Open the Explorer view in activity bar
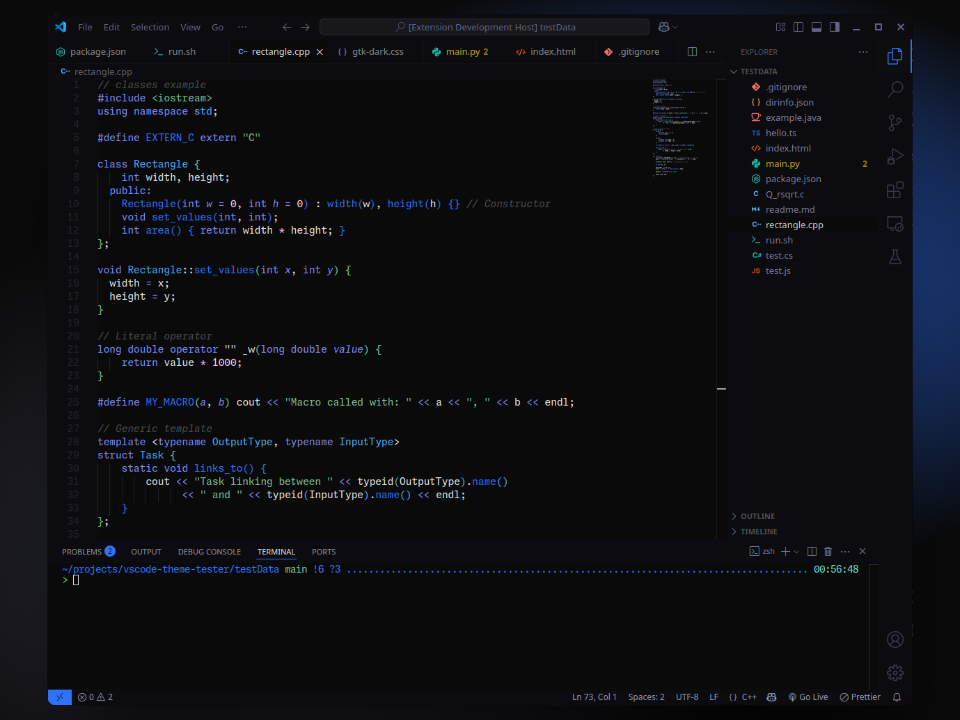Image resolution: width=960 pixels, height=720 pixels. (x=894, y=56)
